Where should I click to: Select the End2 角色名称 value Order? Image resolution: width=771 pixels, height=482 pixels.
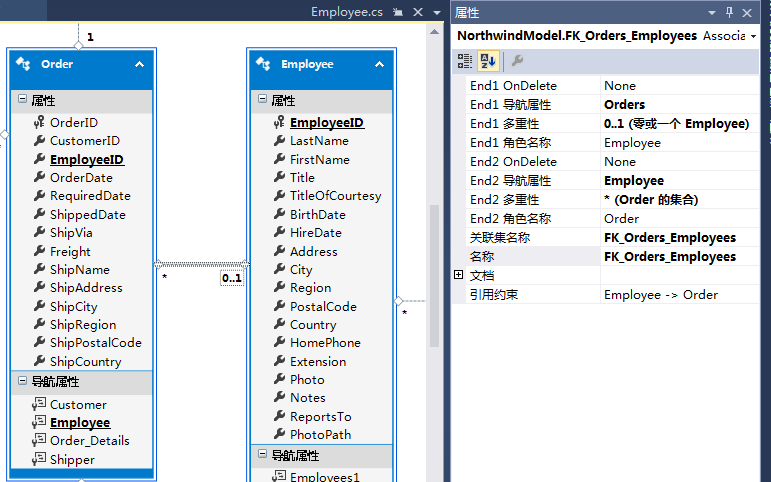click(622, 219)
